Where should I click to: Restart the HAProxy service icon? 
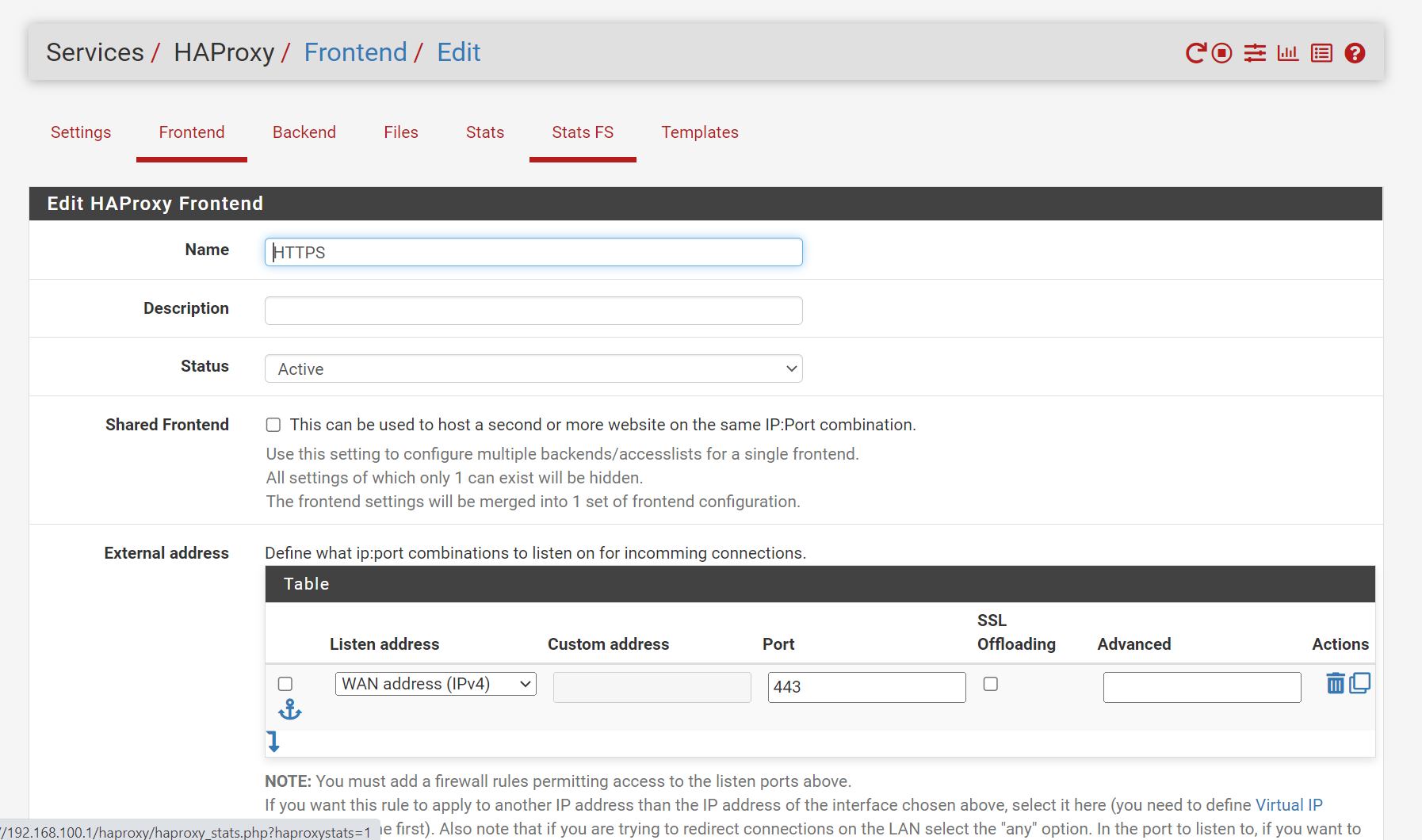click(x=1195, y=53)
